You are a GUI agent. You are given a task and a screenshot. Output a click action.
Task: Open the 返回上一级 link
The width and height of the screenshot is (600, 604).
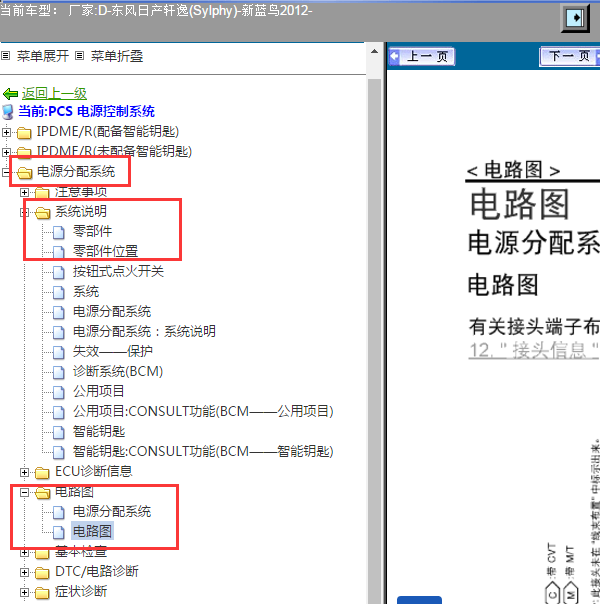pos(54,94)
